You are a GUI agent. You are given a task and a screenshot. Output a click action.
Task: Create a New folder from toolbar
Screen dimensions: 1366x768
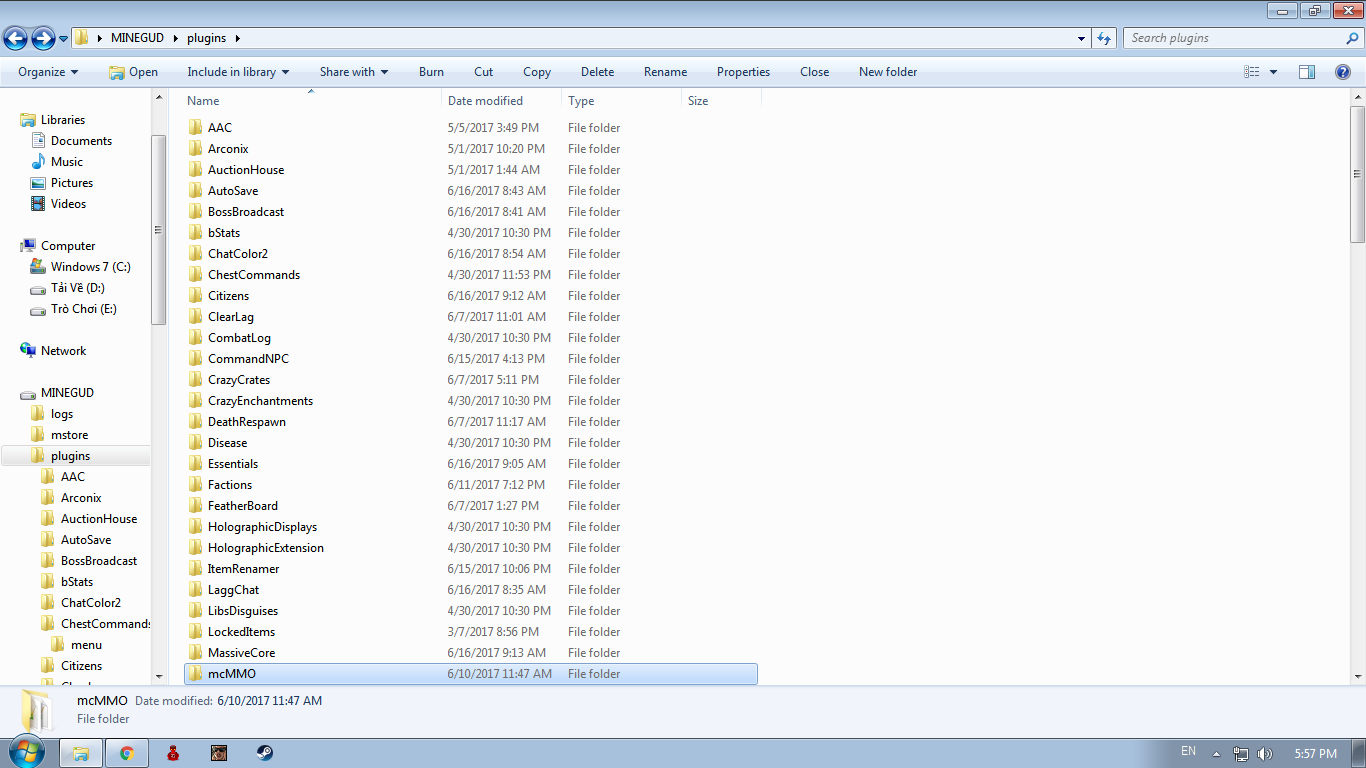(x=888, y=72)
